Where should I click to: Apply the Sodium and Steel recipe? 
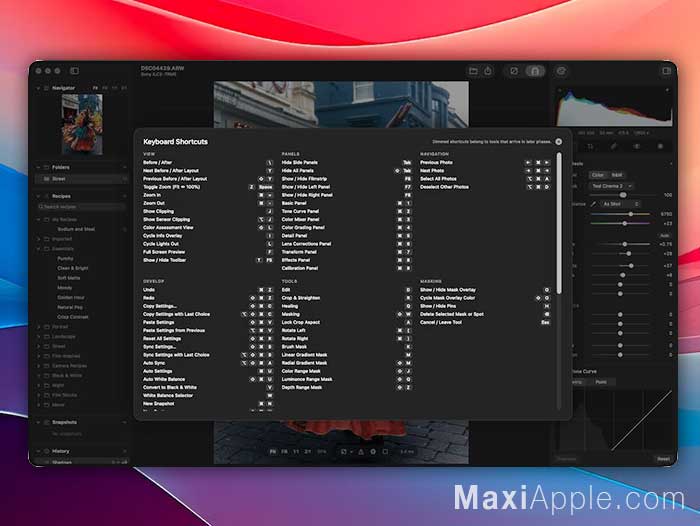coord(76,229)
